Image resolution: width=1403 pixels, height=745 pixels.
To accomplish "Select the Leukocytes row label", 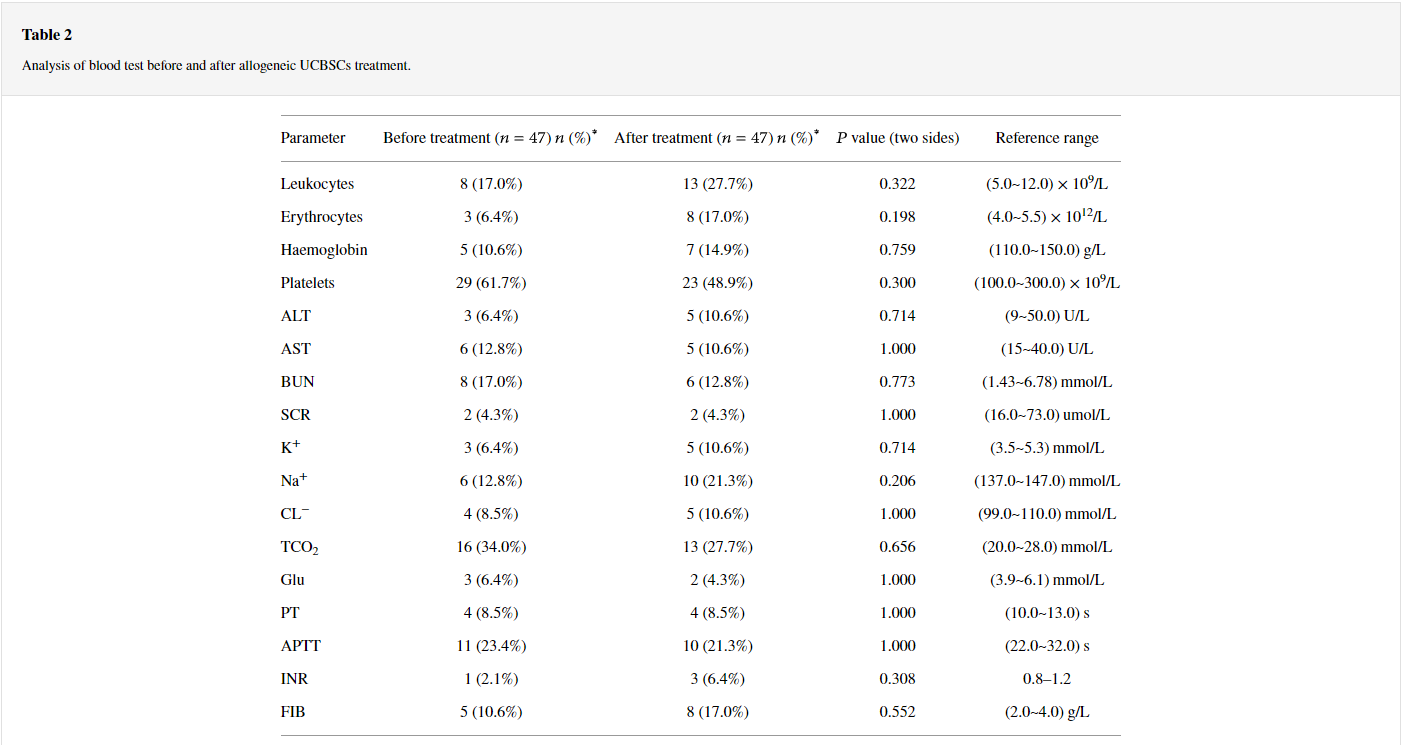I will point(317,184).
